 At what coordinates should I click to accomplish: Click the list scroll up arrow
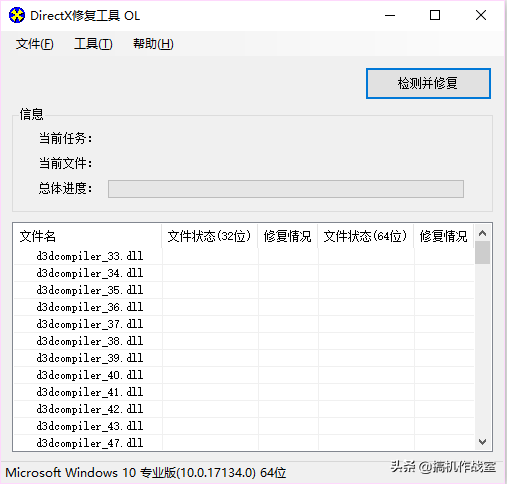pos(482,233)
